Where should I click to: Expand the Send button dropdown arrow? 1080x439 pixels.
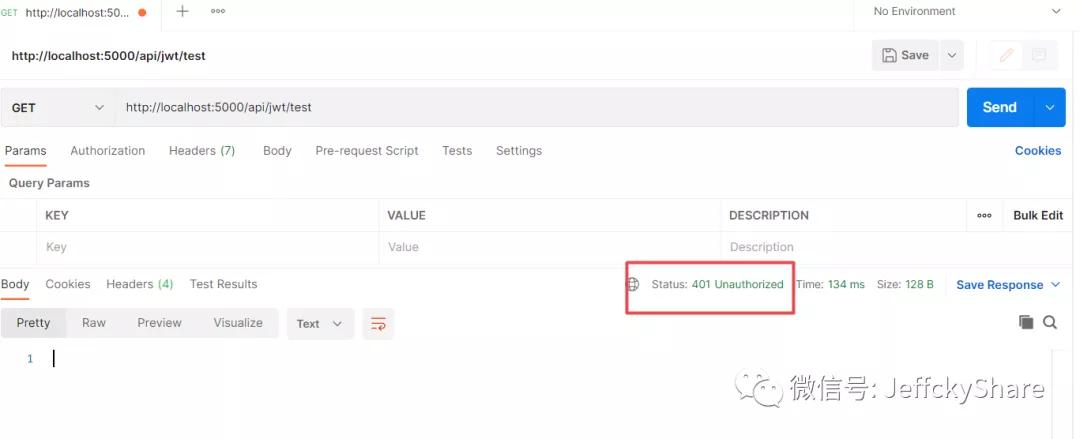[x=1050, y=108]
